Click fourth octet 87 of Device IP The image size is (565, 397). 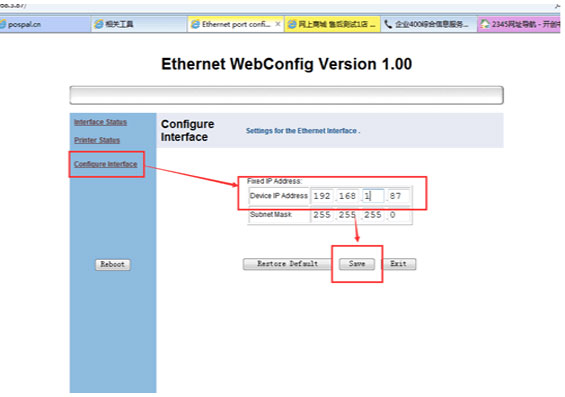point(398,196)
